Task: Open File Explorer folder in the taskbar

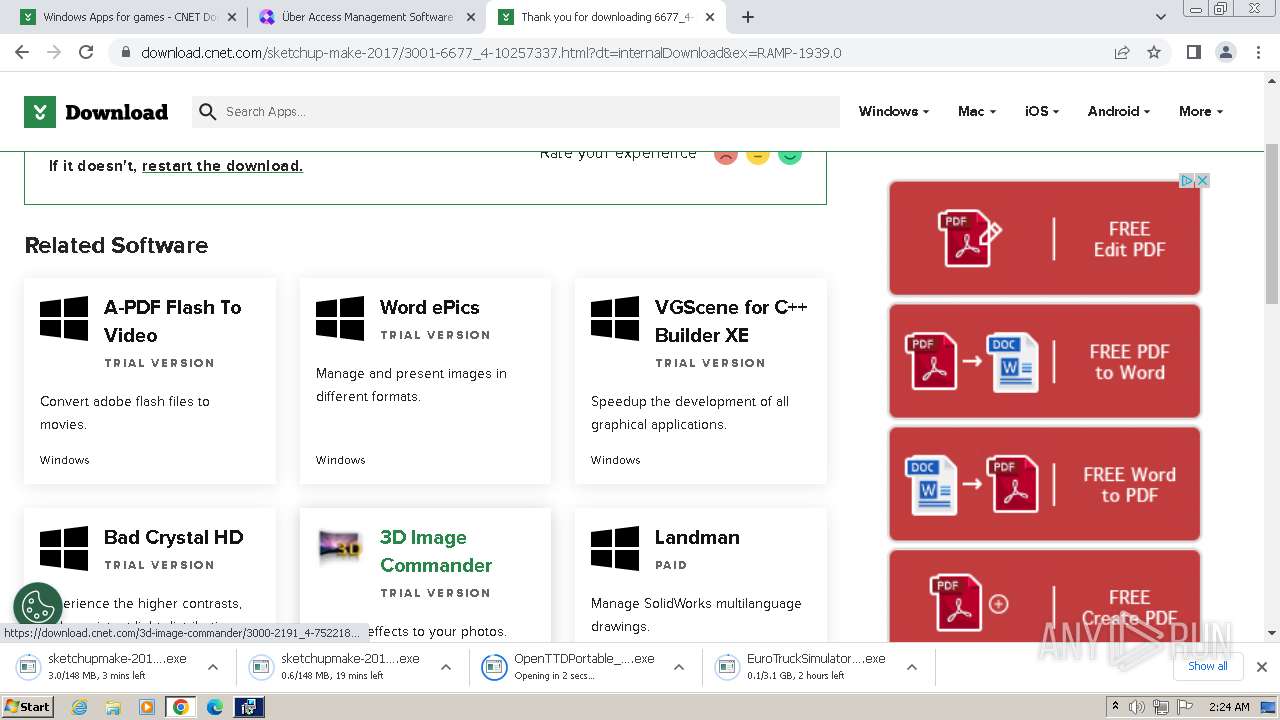Action: click(x=113, y=707)
